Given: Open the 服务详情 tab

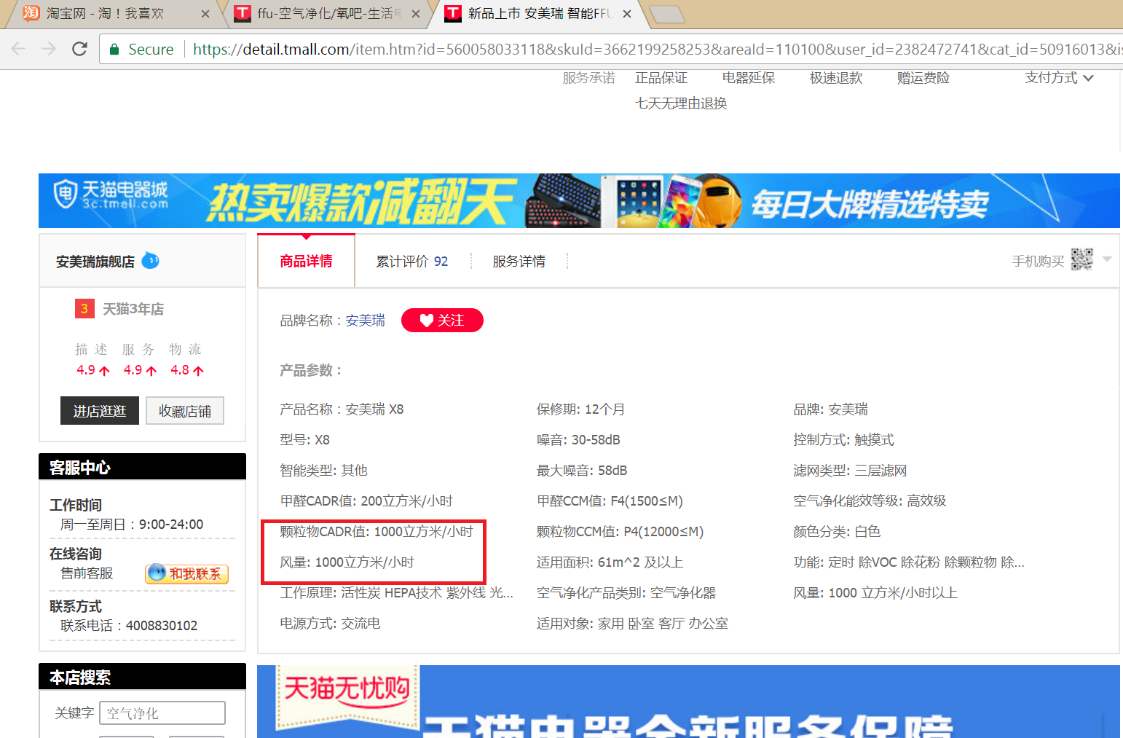Looking at the screenshot, I should [519, 262].
